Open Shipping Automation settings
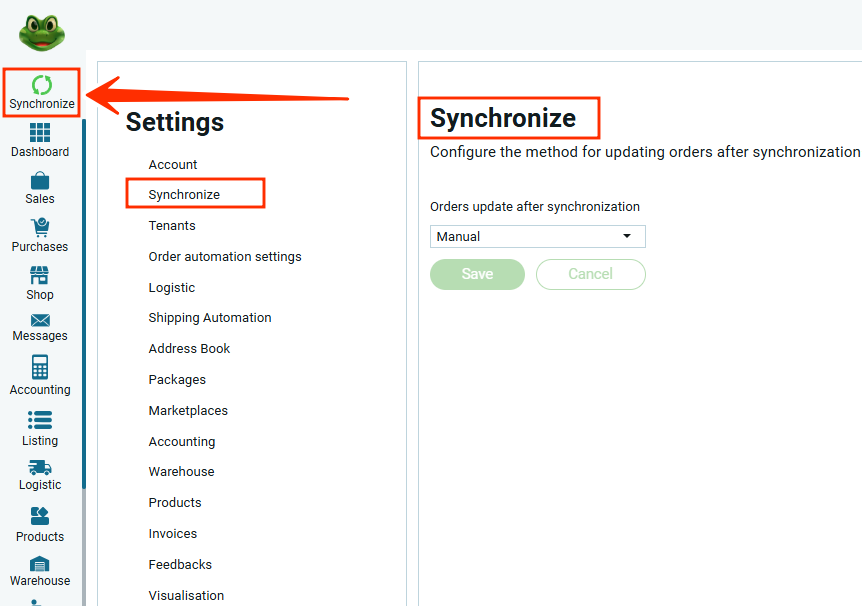The height and width of the screenshot is (606, 862). point(210,318)
